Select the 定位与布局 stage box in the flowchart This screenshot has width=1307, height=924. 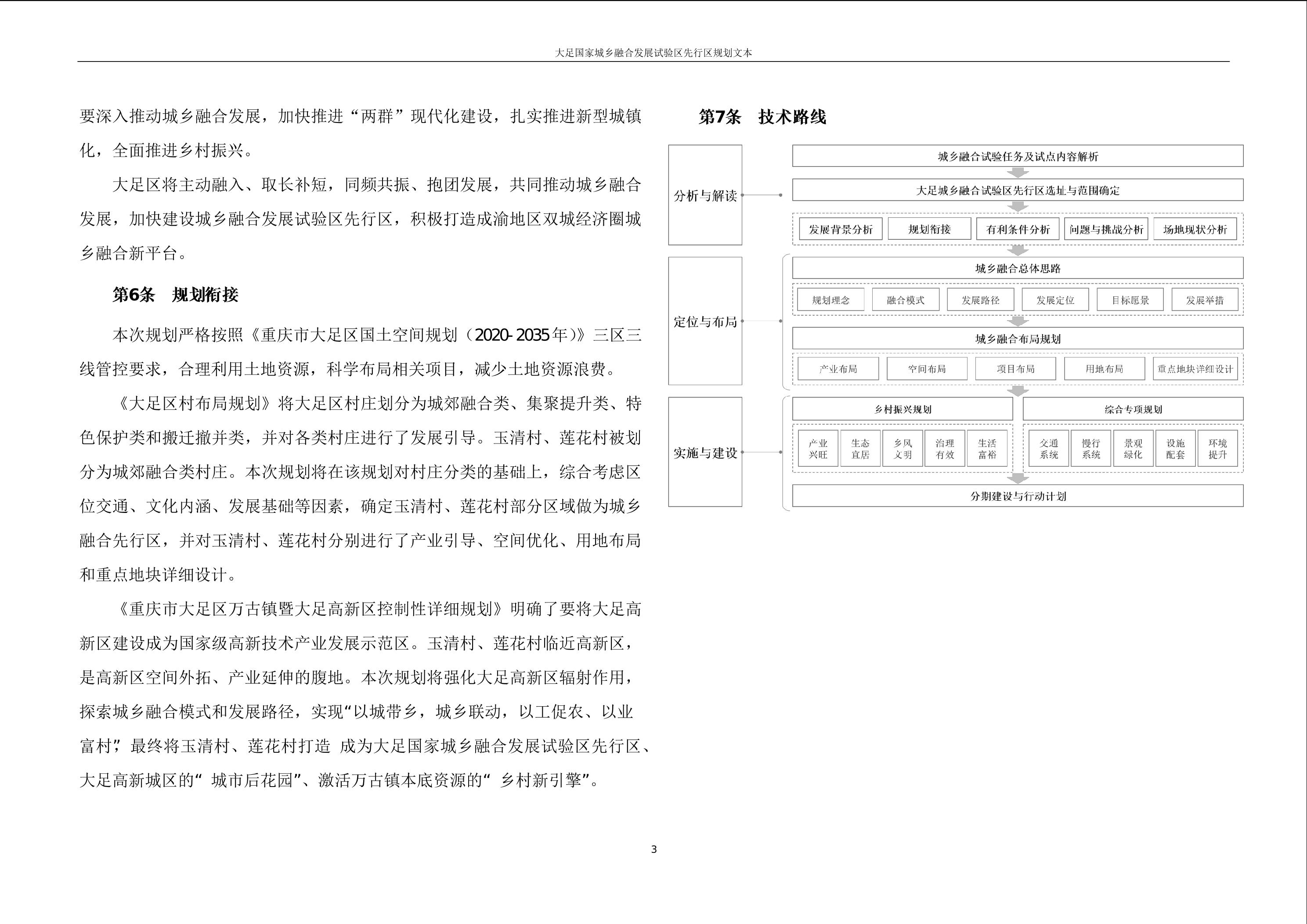[x=705, y=321]
